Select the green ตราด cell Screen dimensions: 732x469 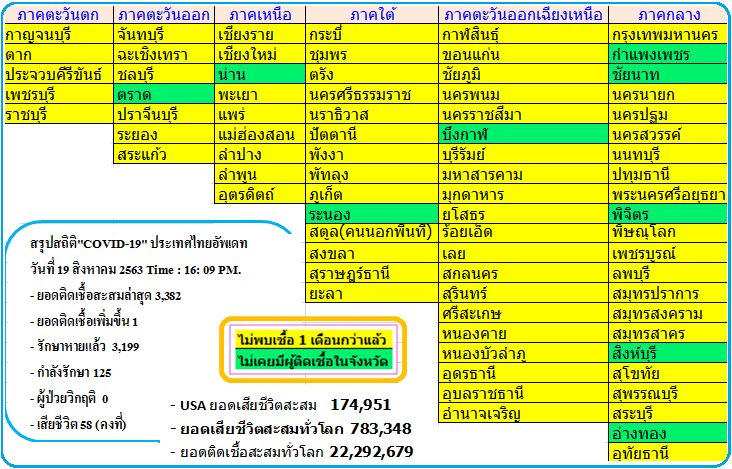click(x=164, y=94)
